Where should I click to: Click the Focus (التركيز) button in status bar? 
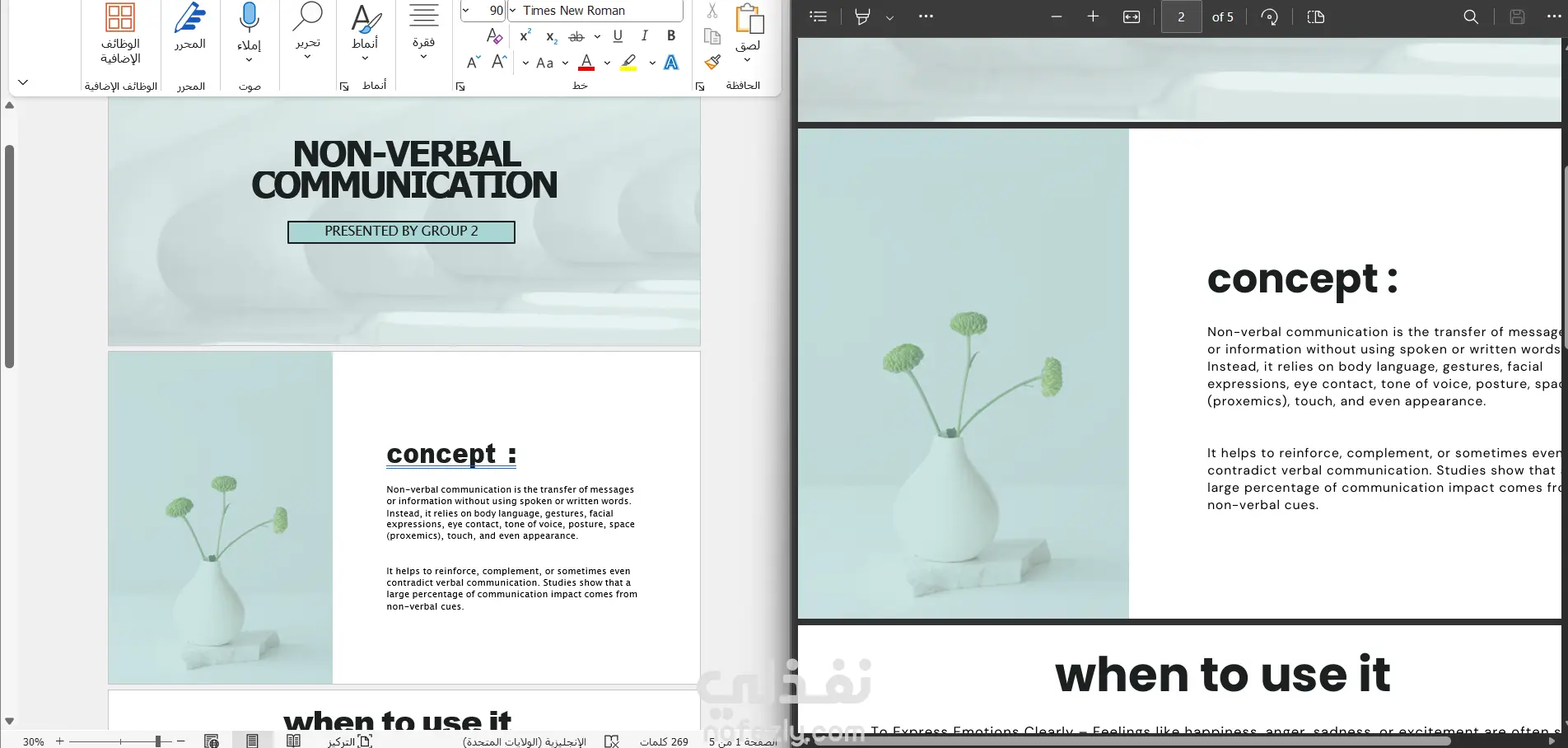pos(350,741)
